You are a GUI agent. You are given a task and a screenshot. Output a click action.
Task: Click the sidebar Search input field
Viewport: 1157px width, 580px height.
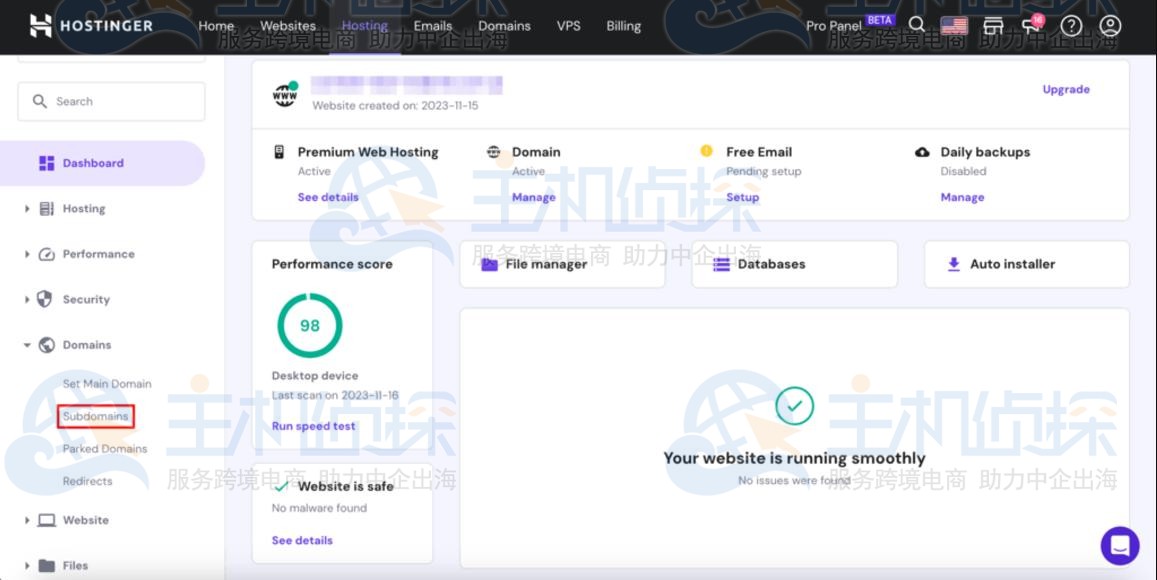[x=111, y=101]
